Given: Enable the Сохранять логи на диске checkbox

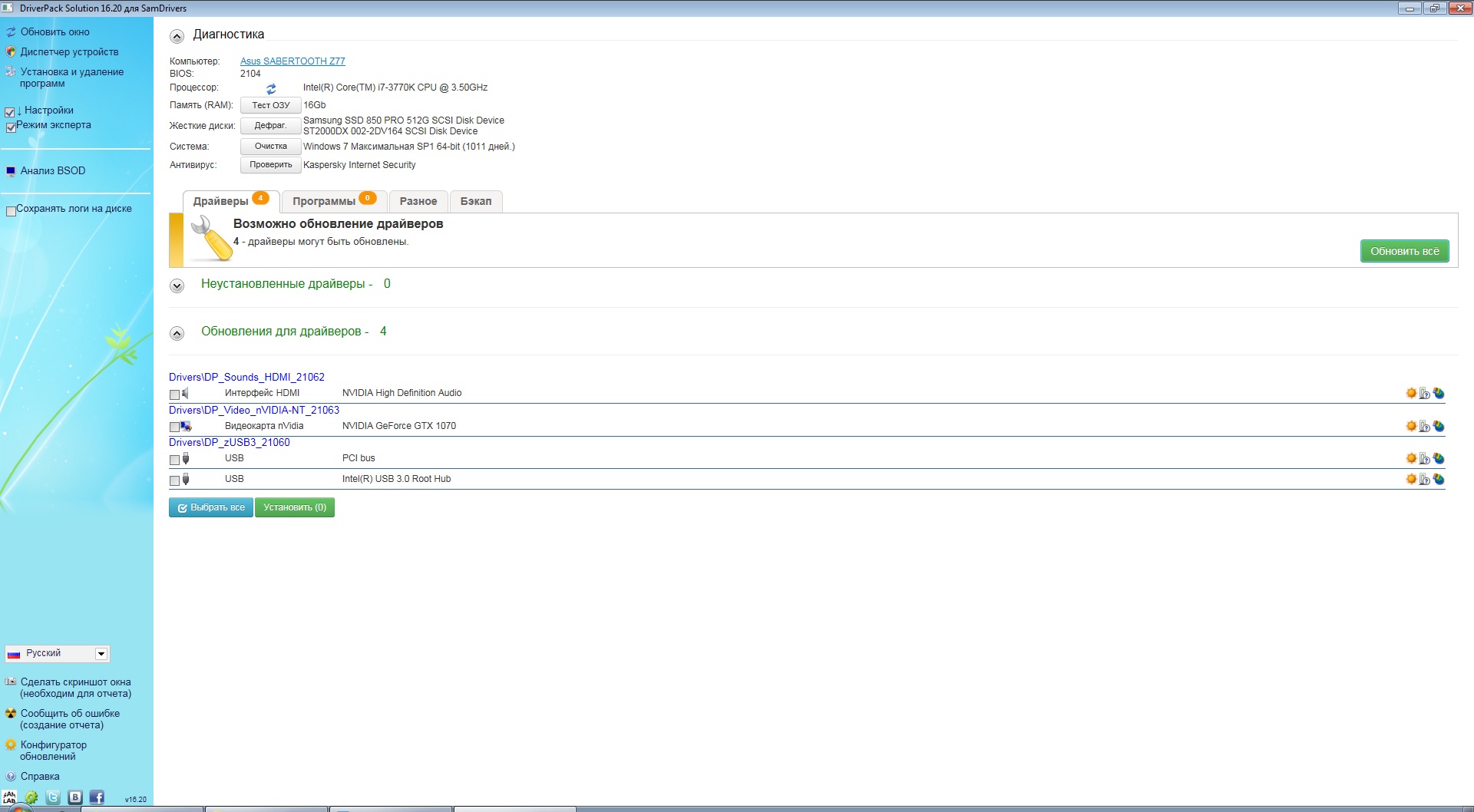Looking at the screenshot, I should click(x=11, y=211).
